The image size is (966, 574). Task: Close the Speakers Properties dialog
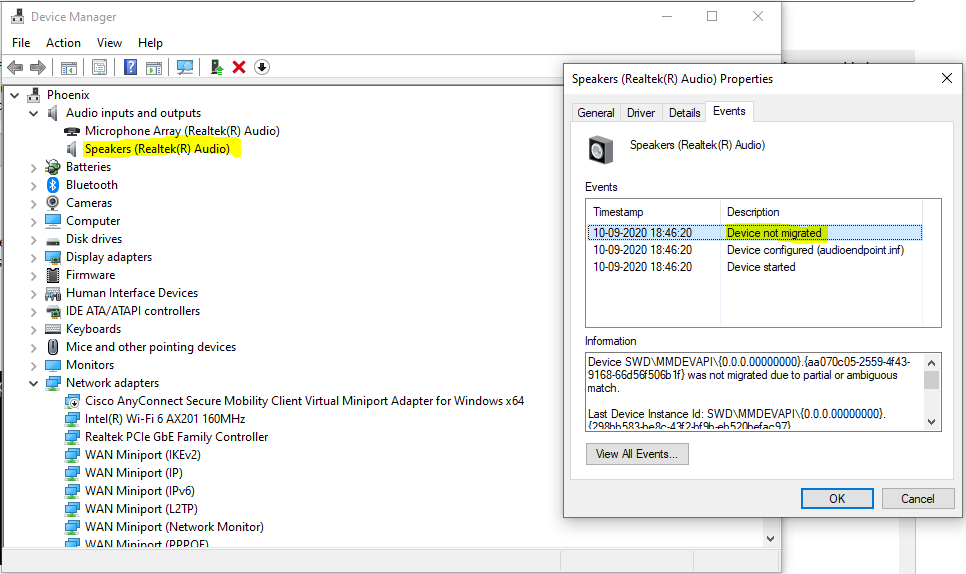coord(947,78)
